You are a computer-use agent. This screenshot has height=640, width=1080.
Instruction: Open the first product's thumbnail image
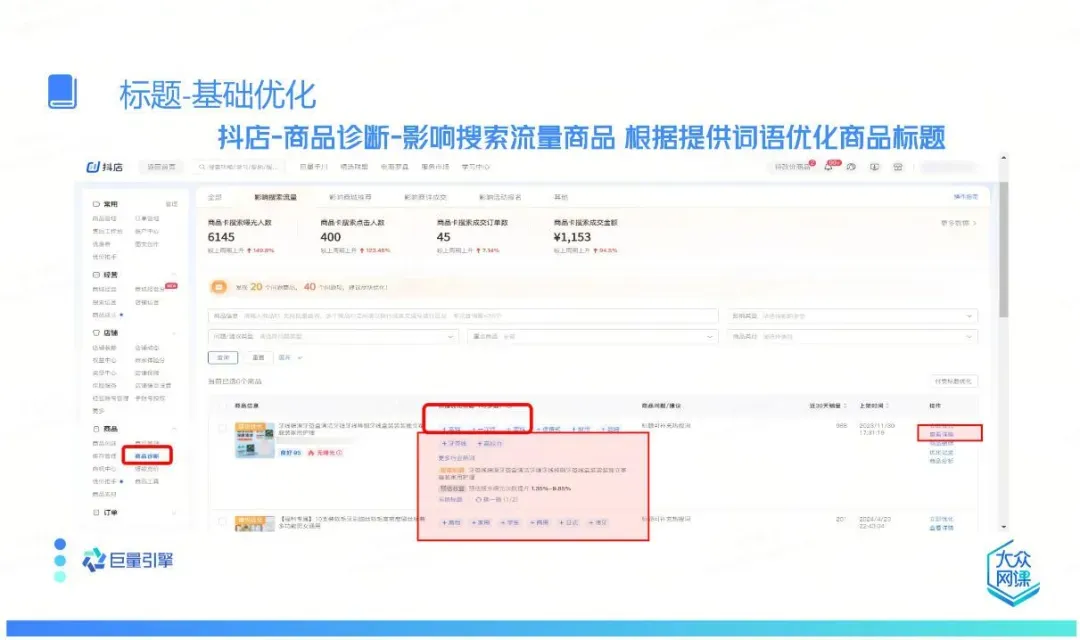254,440
